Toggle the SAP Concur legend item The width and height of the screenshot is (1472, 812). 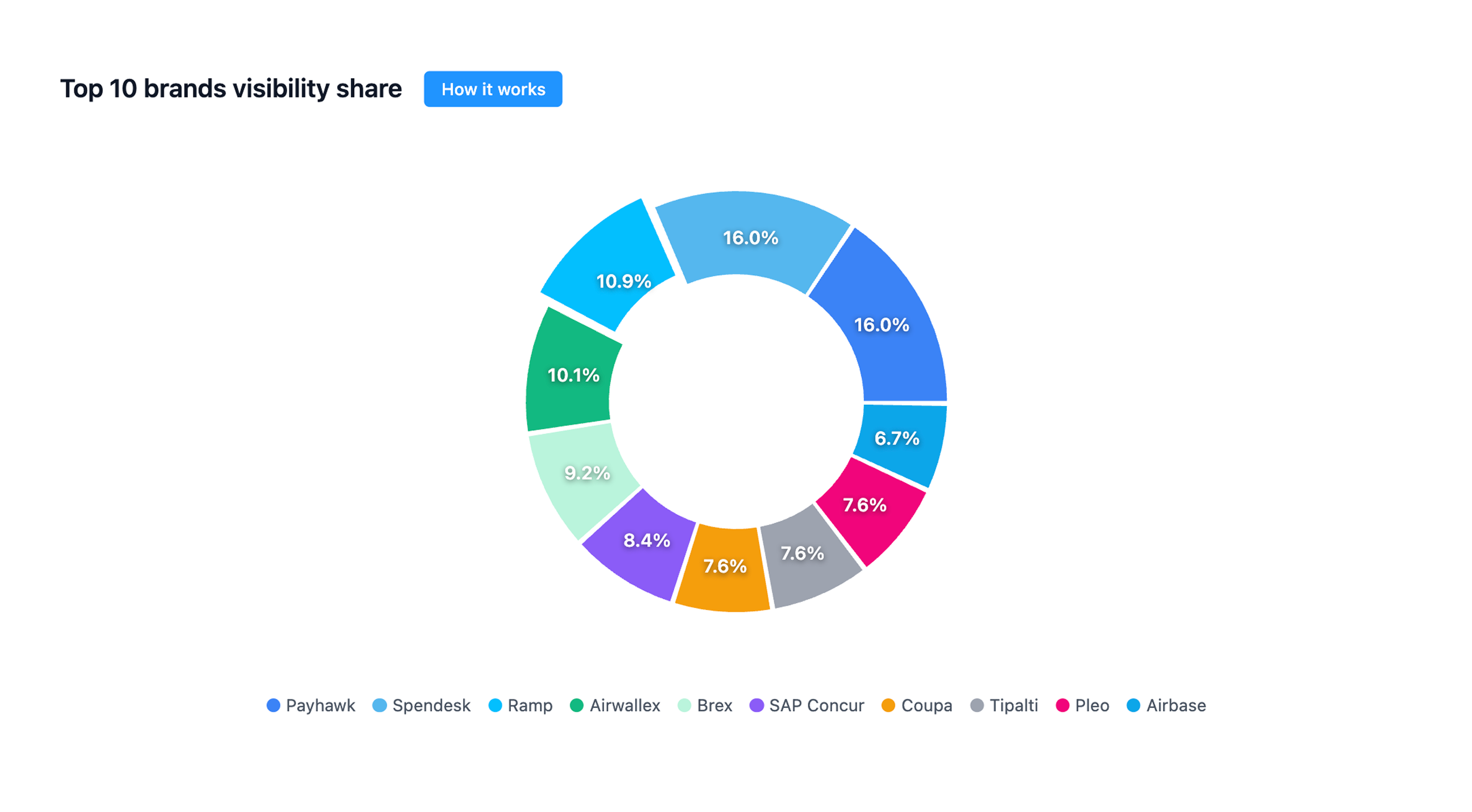click(x=815, y=705)
